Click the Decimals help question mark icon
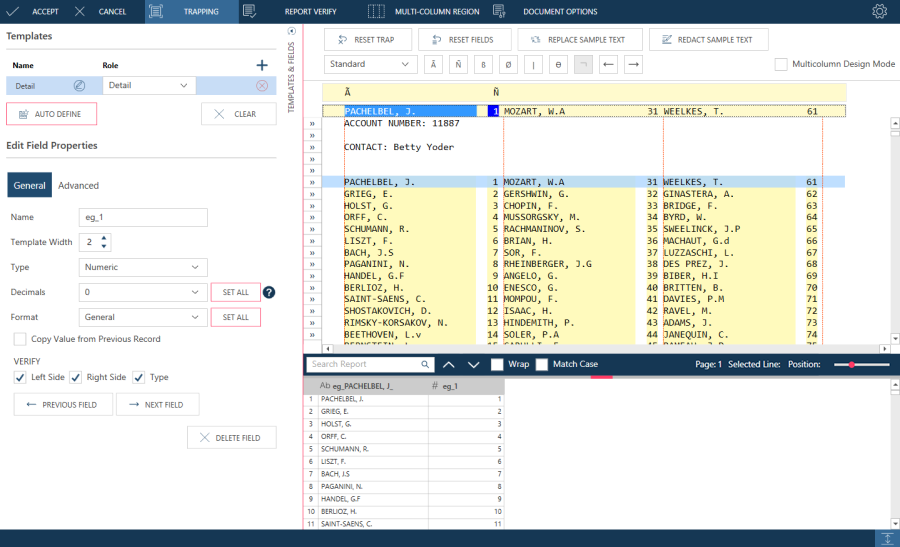Viewport: 900px width, 547px height. (x=269, y=292)
